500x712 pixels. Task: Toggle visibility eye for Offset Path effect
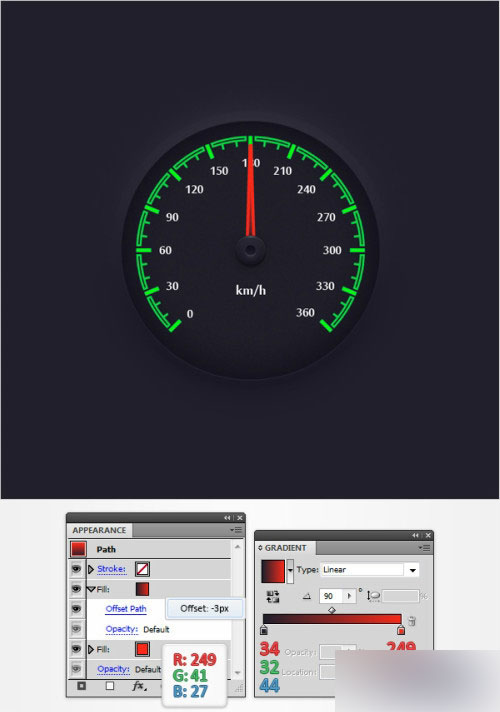coord(76,608)
